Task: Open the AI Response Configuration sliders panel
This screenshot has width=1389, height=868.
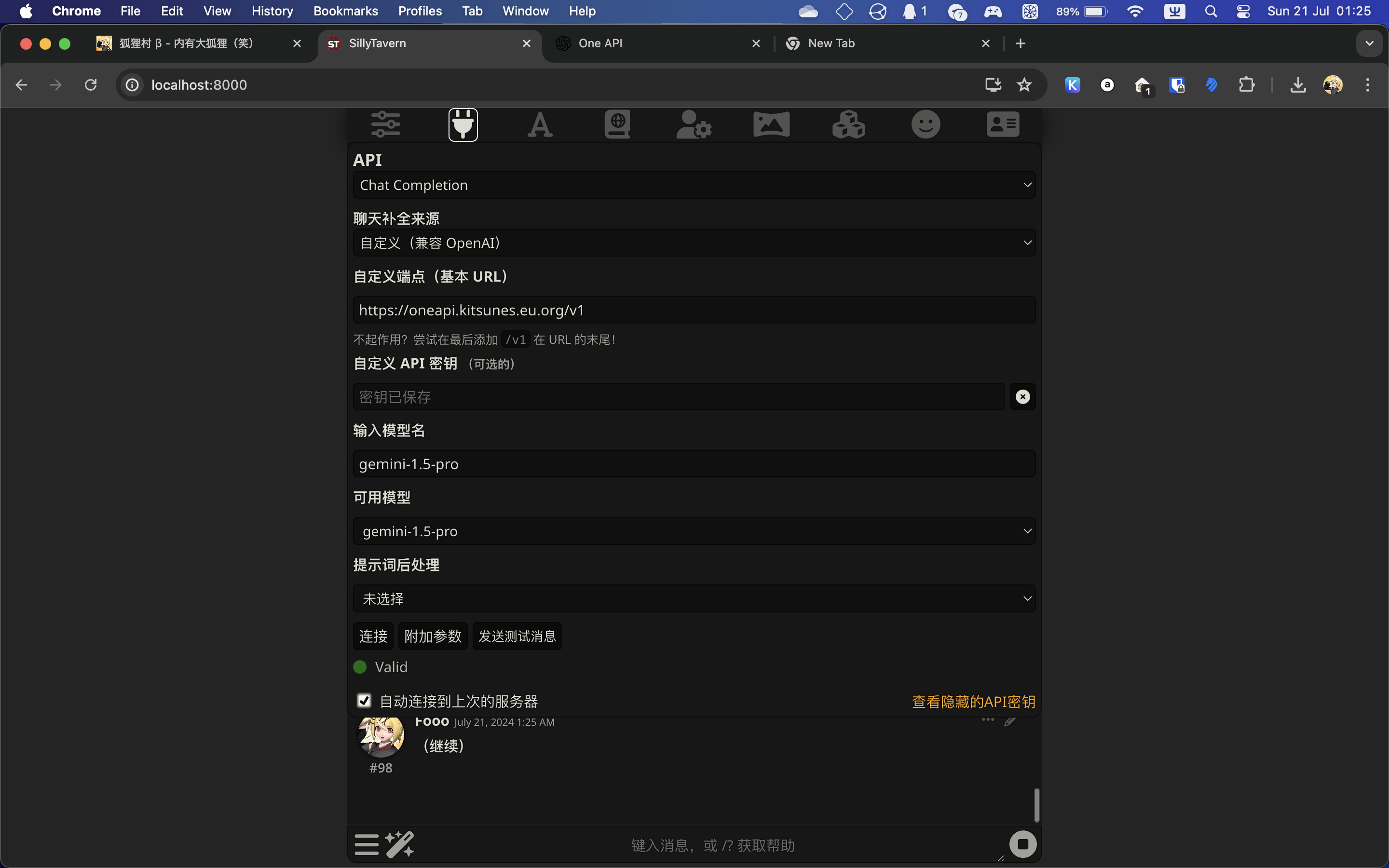Action: pyautogui.click(x=386, y=124)
